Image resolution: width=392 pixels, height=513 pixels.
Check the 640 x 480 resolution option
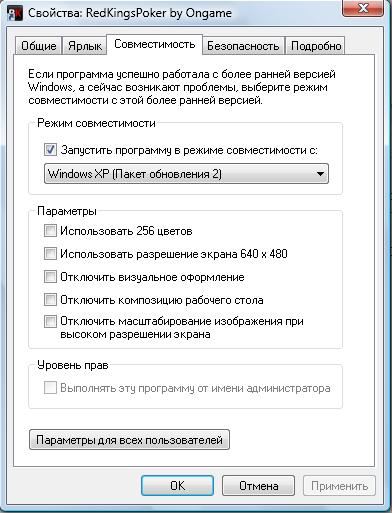(50, 254)
